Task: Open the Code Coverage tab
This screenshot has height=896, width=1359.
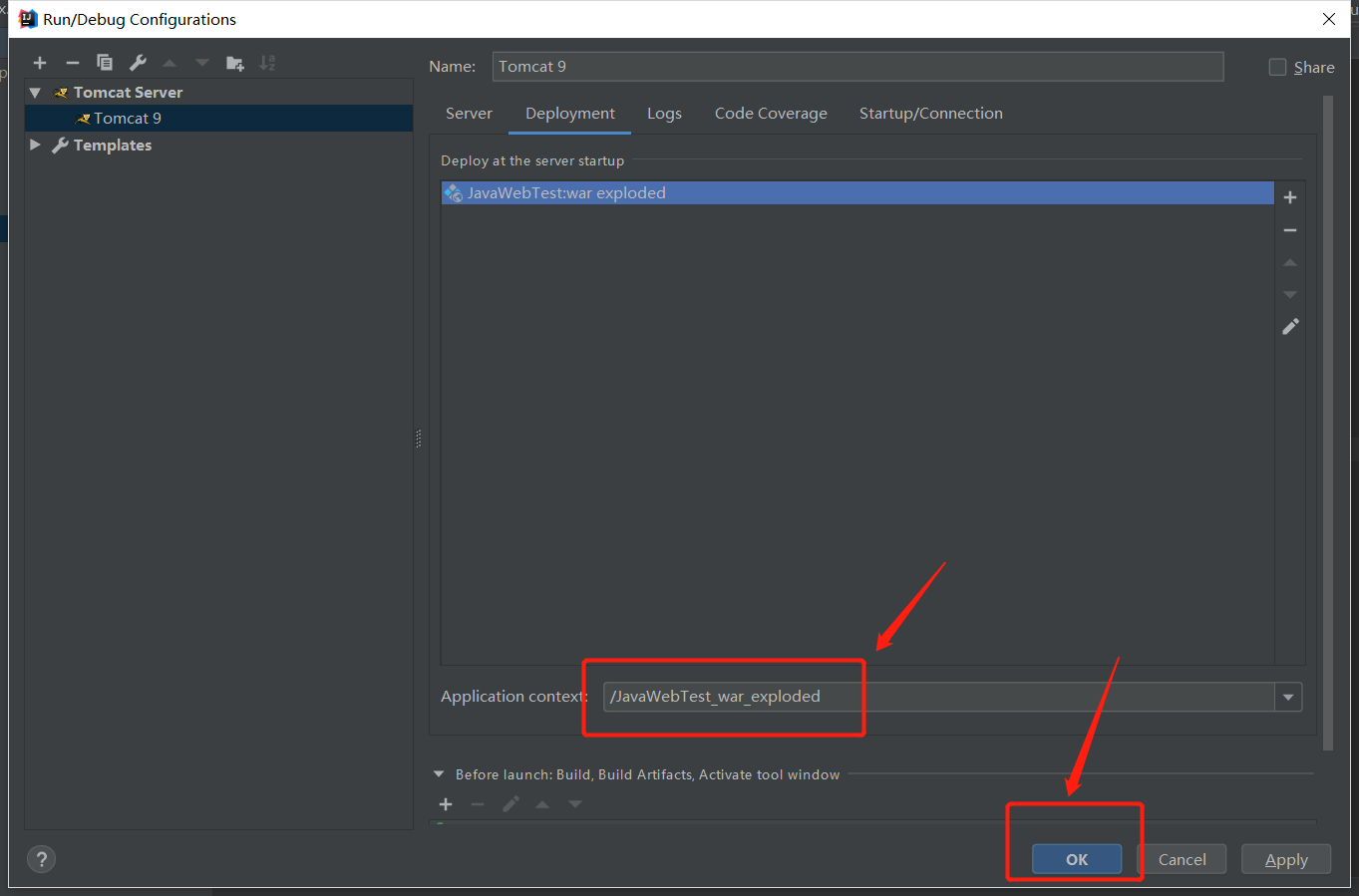Action: tap(770, 113)
